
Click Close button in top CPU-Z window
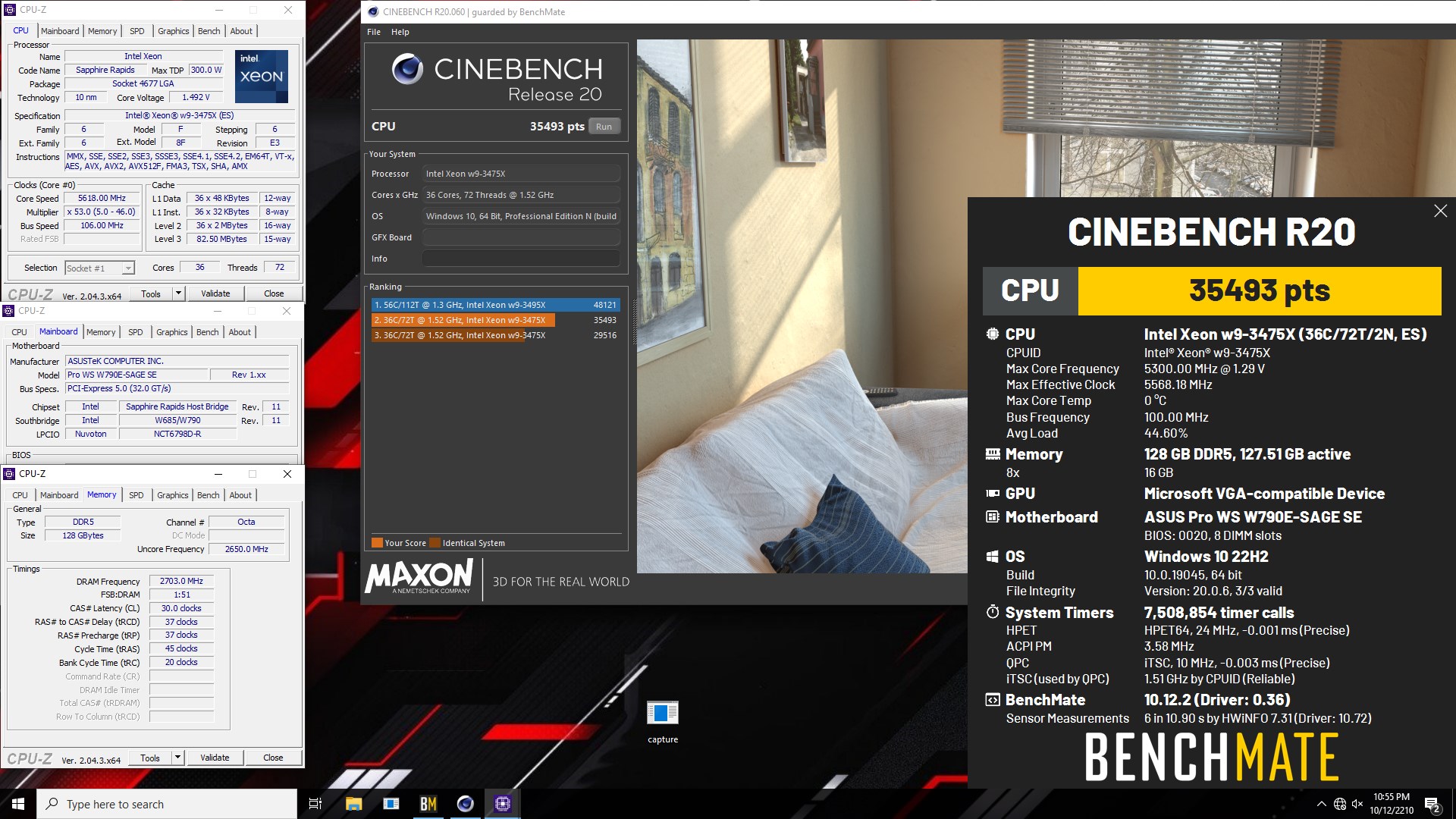click(x=274, y=293)
